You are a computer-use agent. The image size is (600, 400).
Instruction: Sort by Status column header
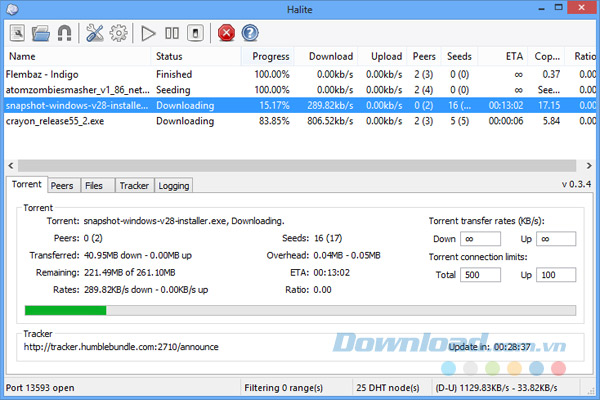click(x=196, y=57)
